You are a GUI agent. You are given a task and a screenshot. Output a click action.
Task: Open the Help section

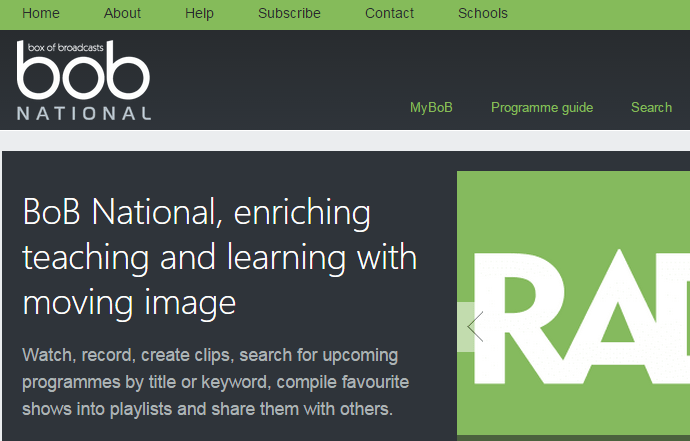[199, 14]
